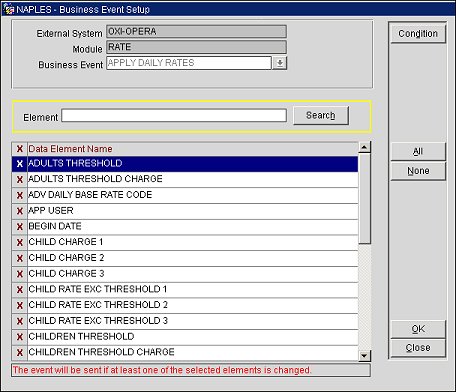
Task: Click the vertical scrollbar thumb
Action: click(364, 198)
